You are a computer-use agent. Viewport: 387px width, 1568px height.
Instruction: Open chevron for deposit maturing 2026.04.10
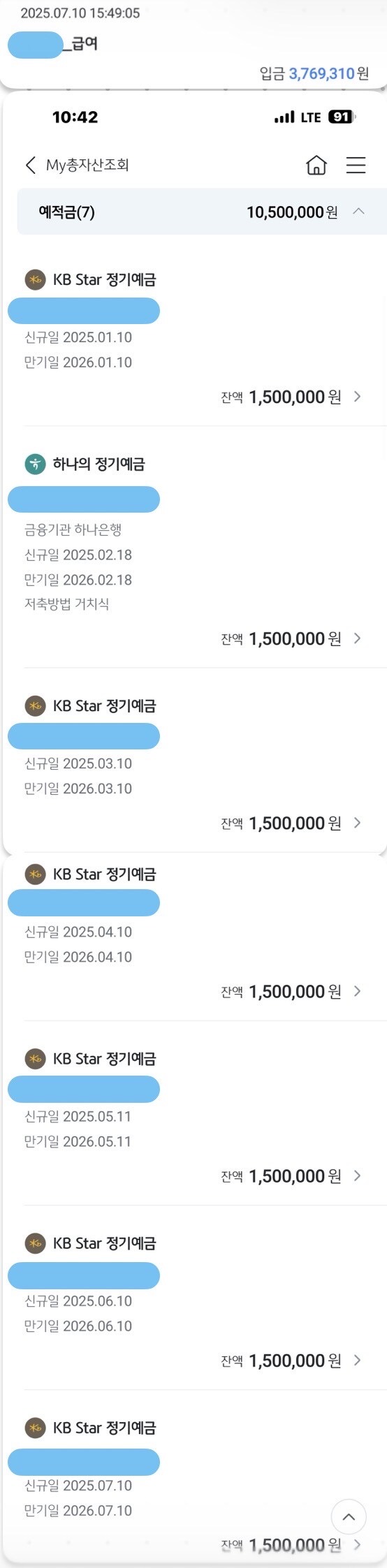[357, 991]
